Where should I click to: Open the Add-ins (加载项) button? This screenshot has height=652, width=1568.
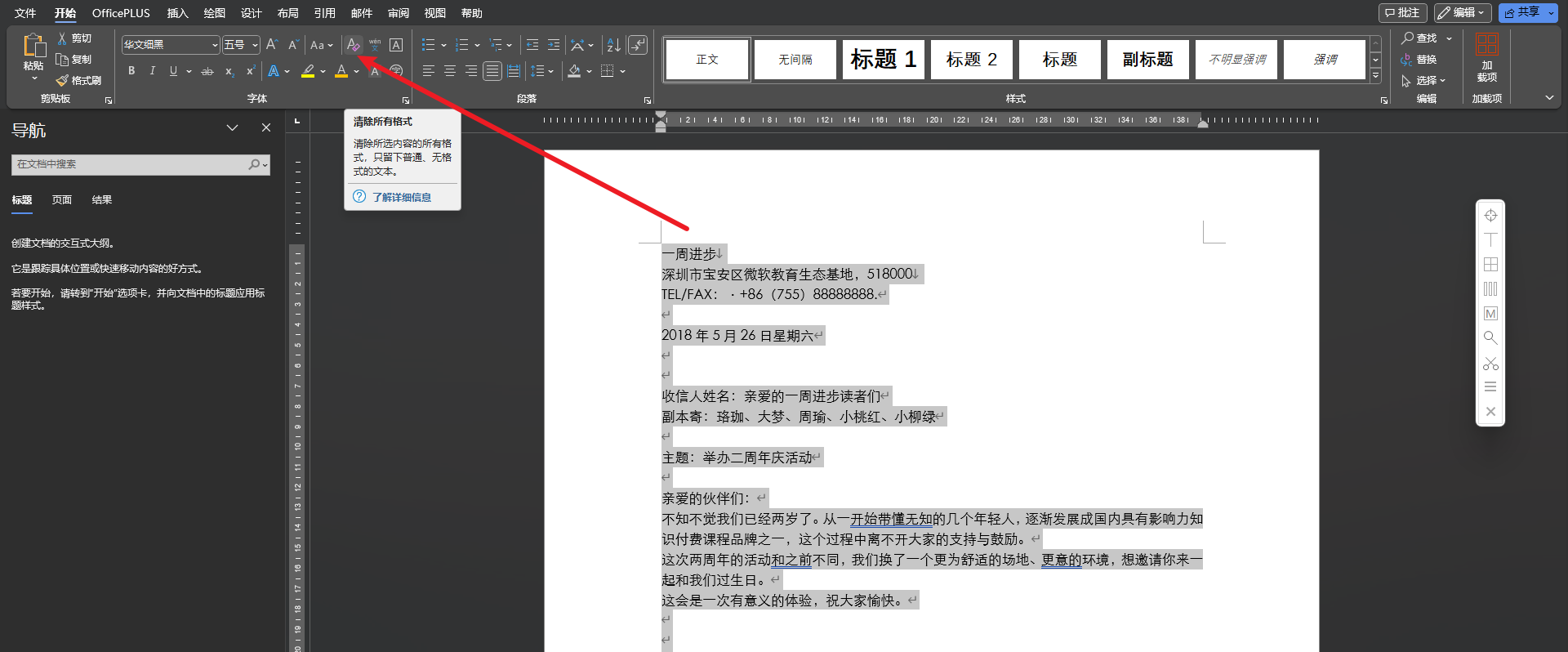[x=1487, y=57]
